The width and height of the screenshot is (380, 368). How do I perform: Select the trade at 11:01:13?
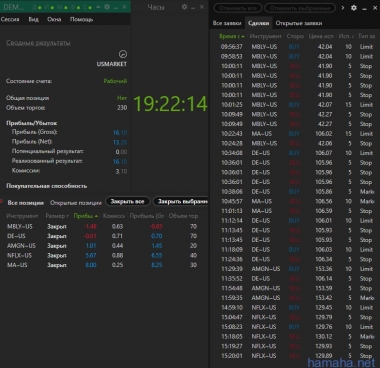click(x=295, y=211)
